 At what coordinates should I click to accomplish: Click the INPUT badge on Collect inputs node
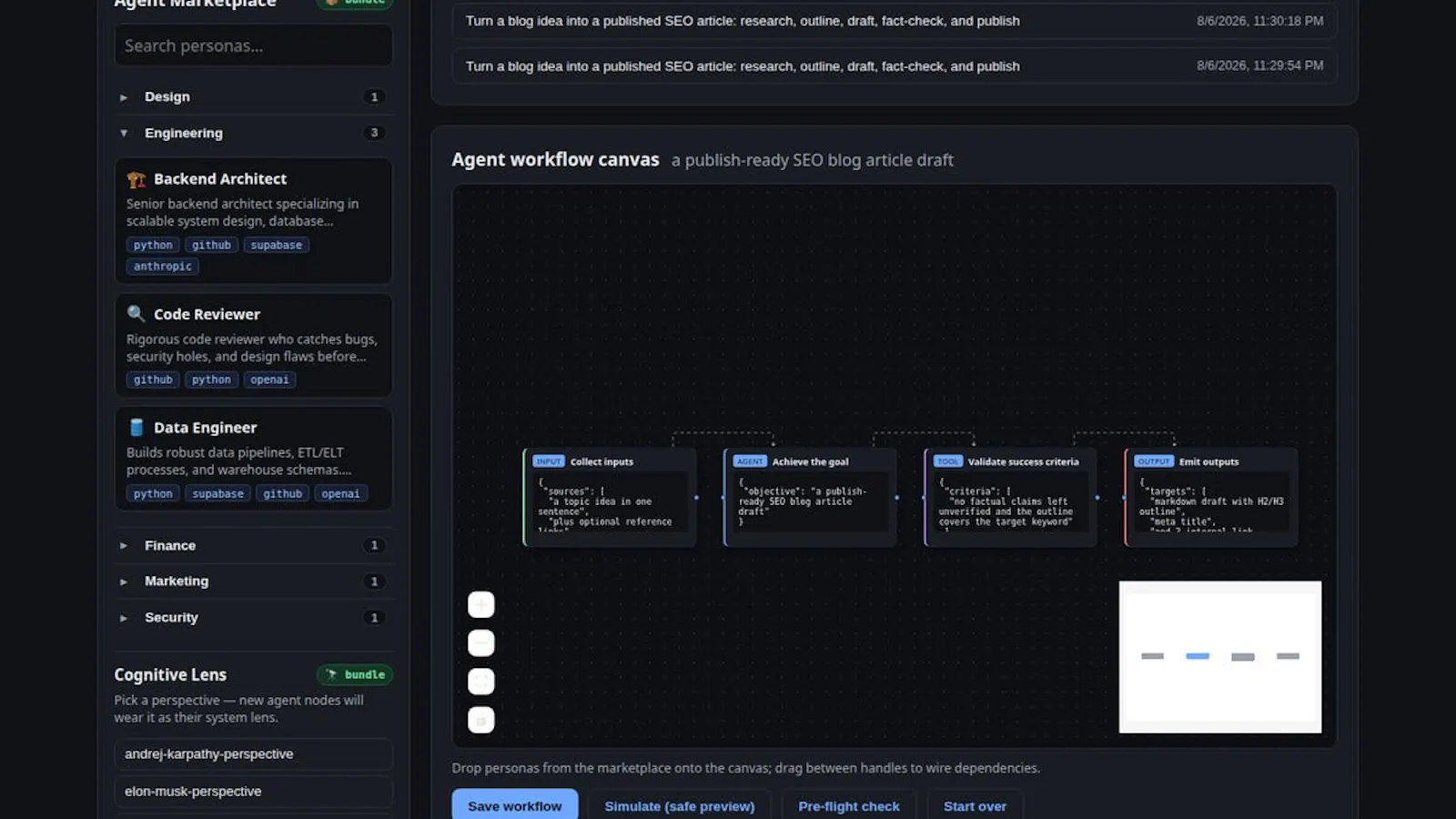coord(549,461)
